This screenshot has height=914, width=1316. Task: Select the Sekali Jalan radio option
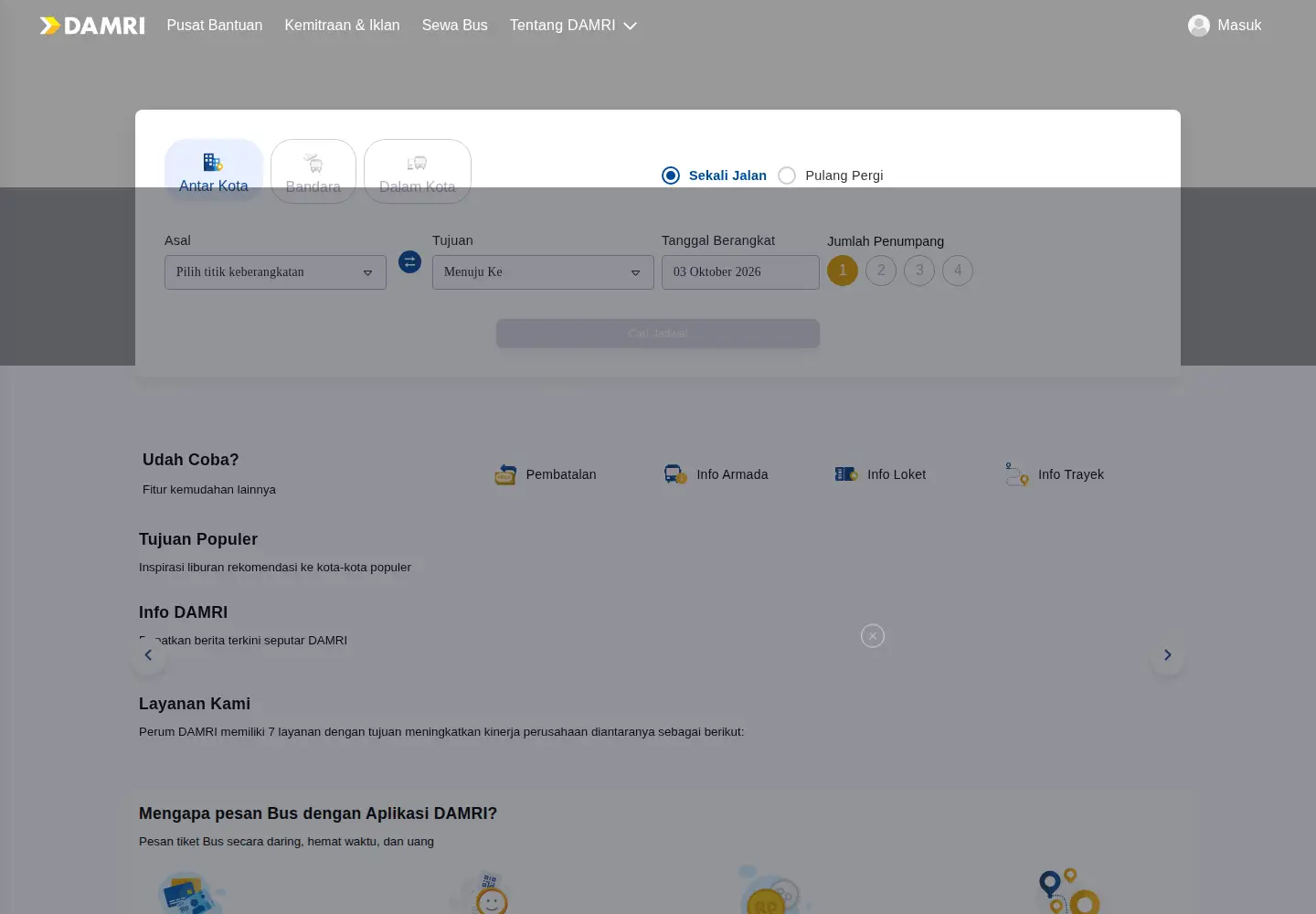click(x=671, y=175)
